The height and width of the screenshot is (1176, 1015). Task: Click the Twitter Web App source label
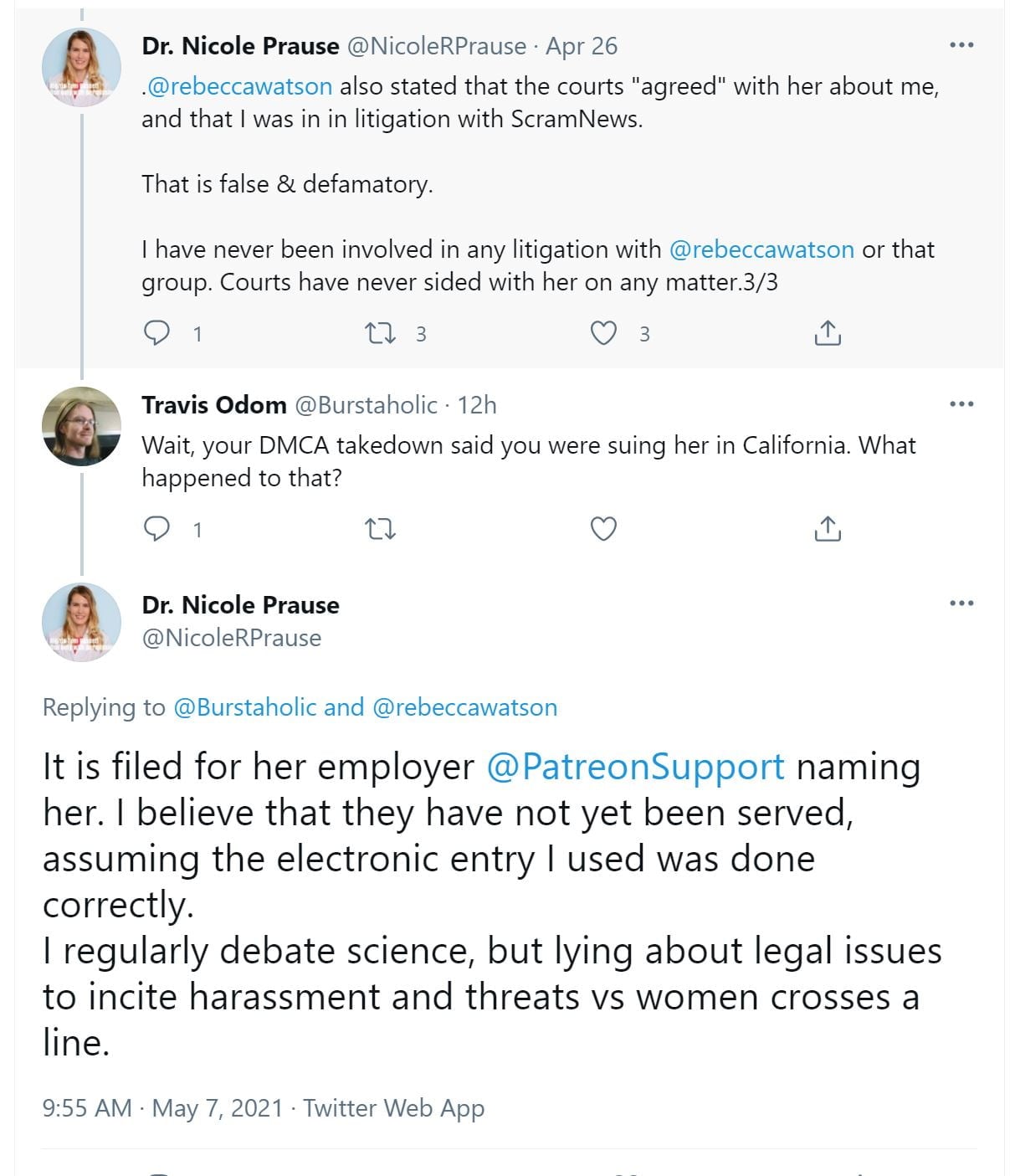(x=393, y=1108)
